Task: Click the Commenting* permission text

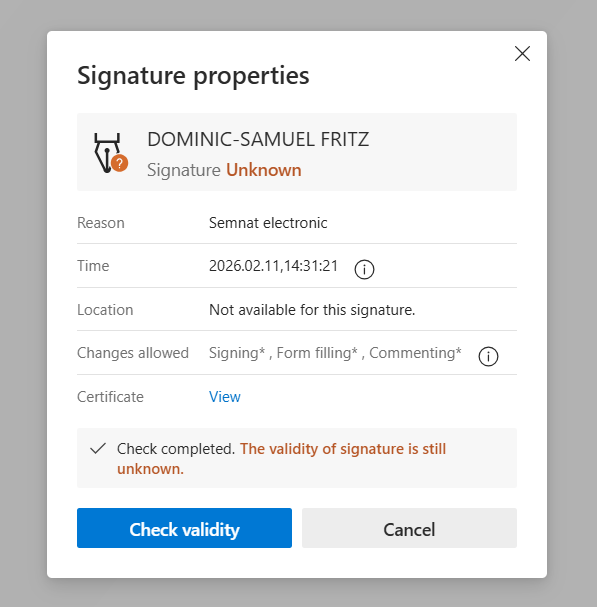Action: coord(415,353)
